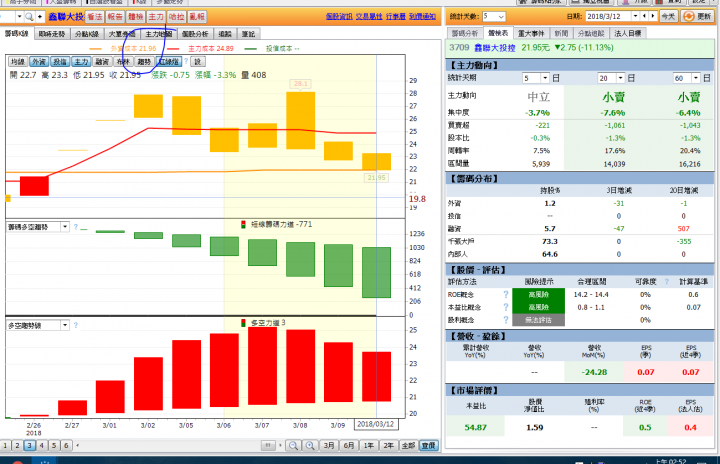
Task: Switch to the 即時走勢 tab
Action: [x=52, y=34]
